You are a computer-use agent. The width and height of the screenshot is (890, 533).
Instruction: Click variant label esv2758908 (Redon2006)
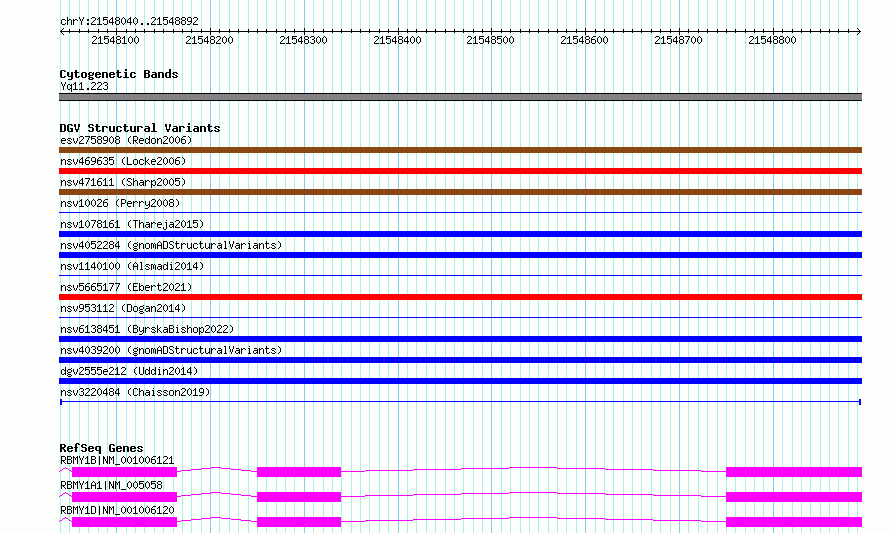[x=126, y=140]
